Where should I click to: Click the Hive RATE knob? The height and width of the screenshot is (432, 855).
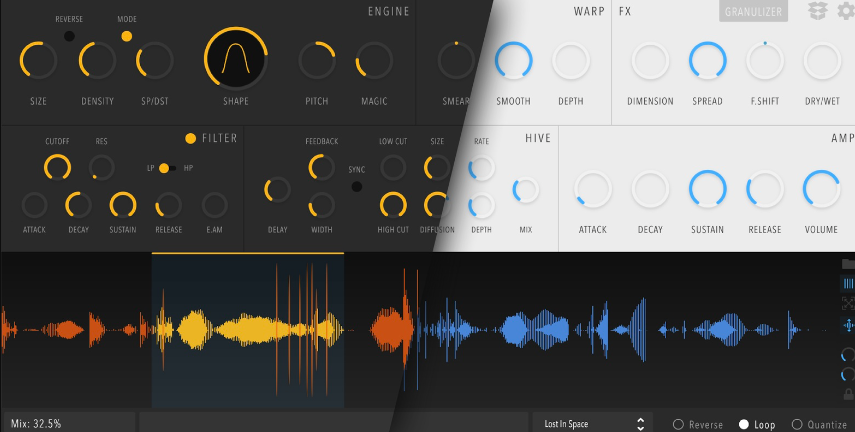(481, 168)
